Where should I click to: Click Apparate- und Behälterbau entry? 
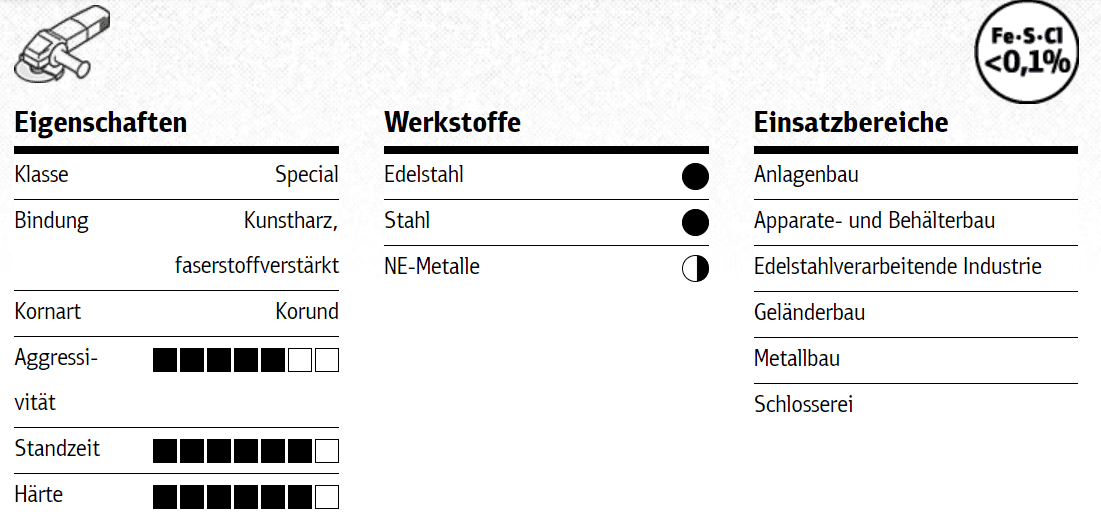(874, 221)
